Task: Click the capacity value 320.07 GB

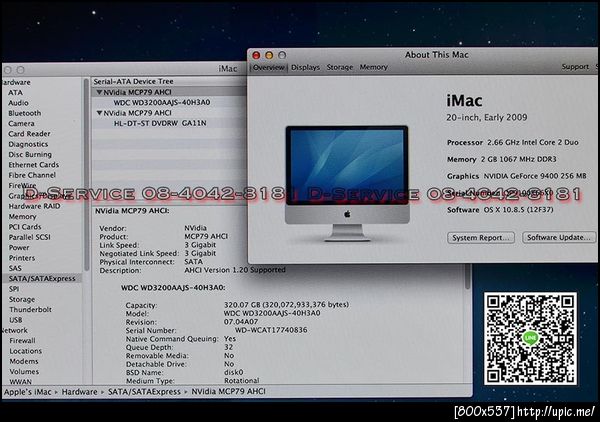Action: [286, 305]
